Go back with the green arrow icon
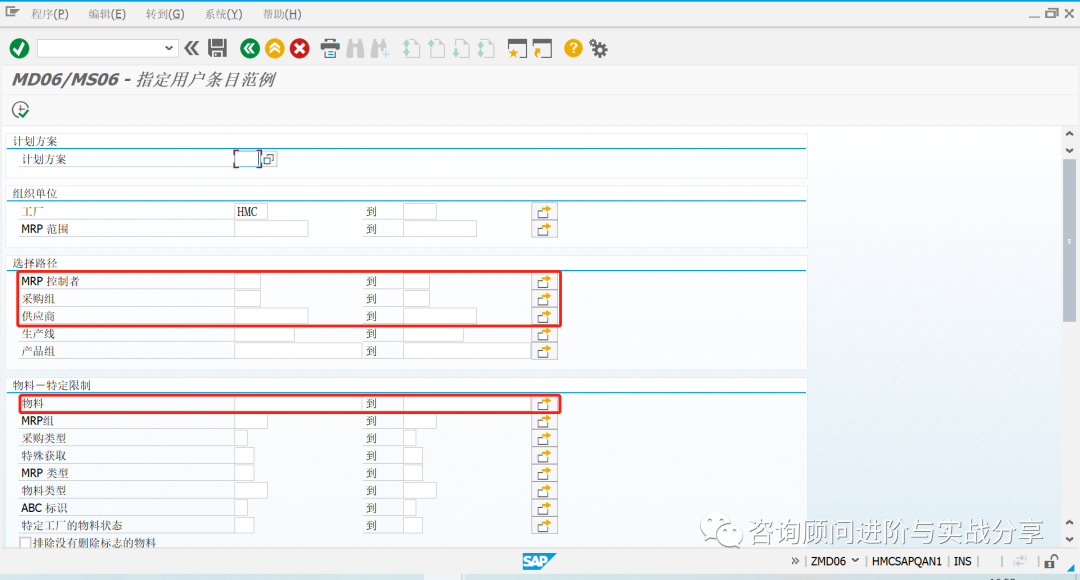The height and width of the screenshot is (580, 1080). point(249,48)
